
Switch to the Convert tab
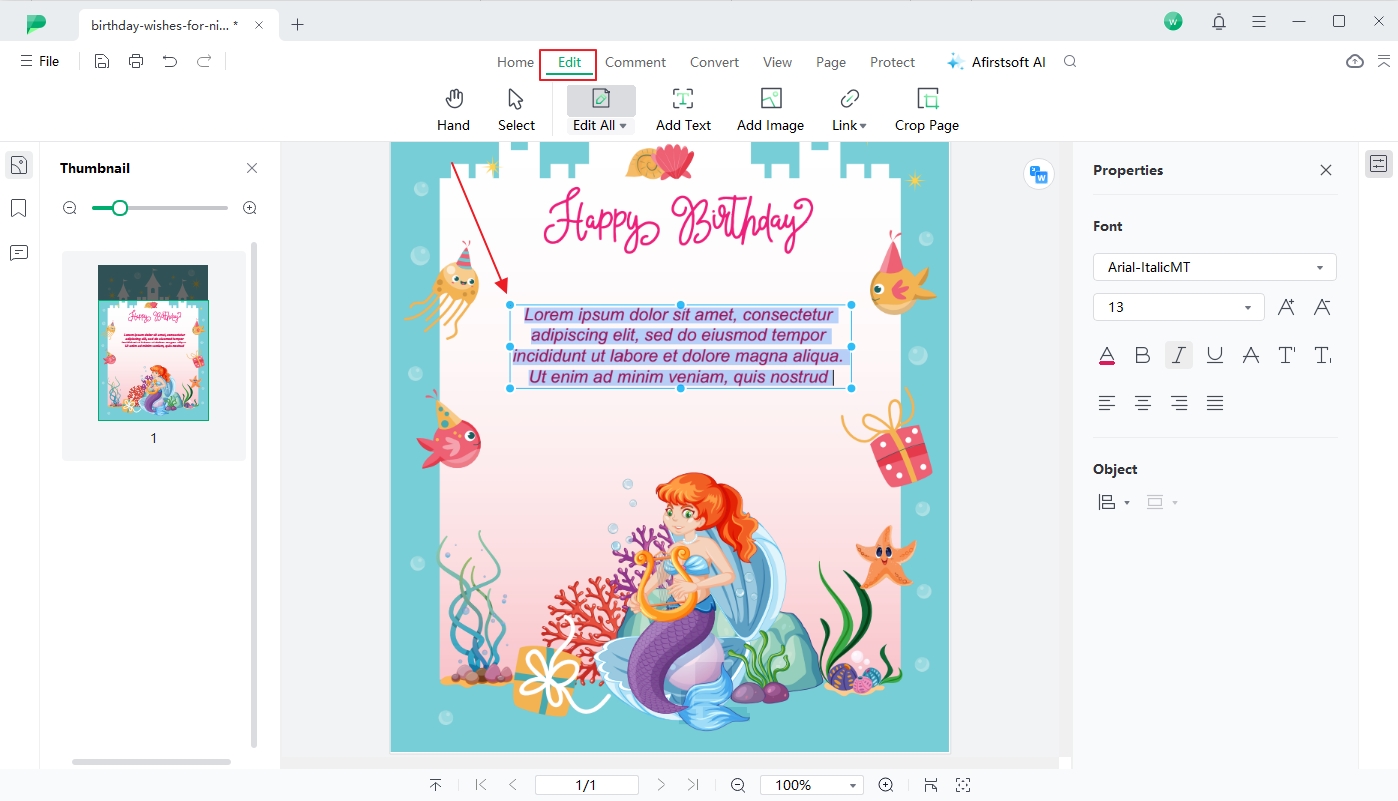click(x=714, y=62)
